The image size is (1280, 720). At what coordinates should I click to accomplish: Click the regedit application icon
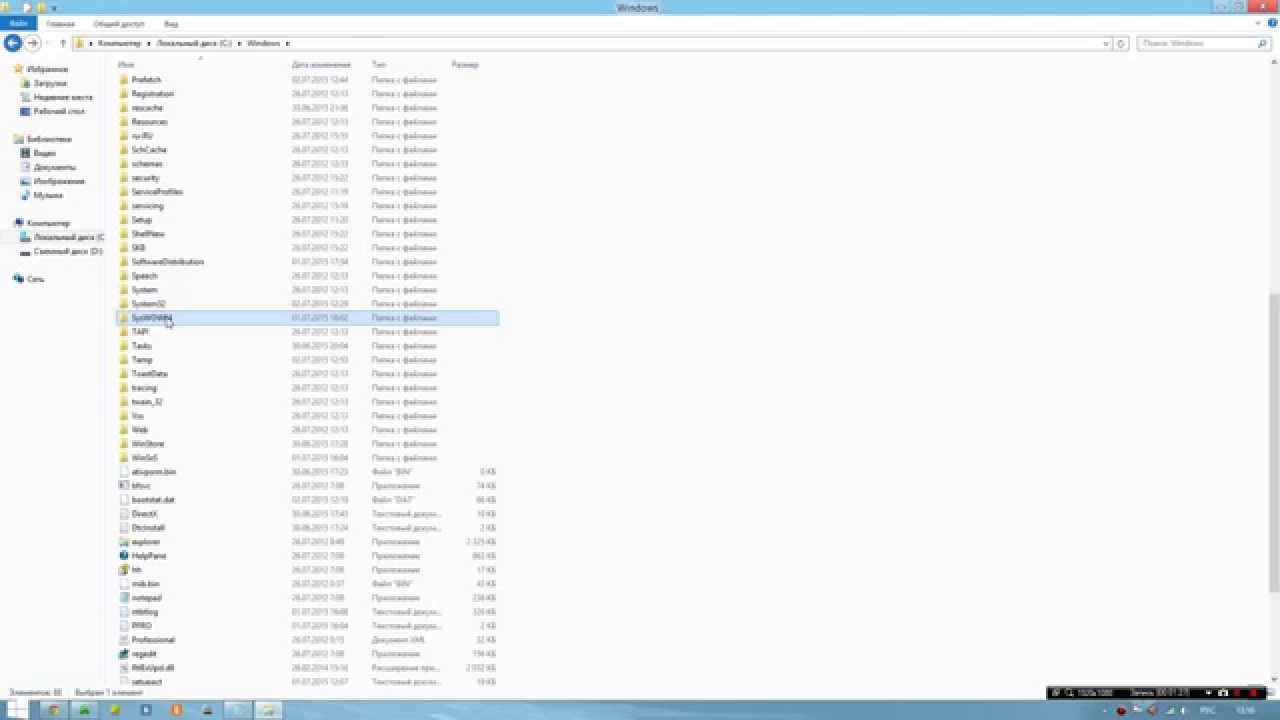[124, 654]
